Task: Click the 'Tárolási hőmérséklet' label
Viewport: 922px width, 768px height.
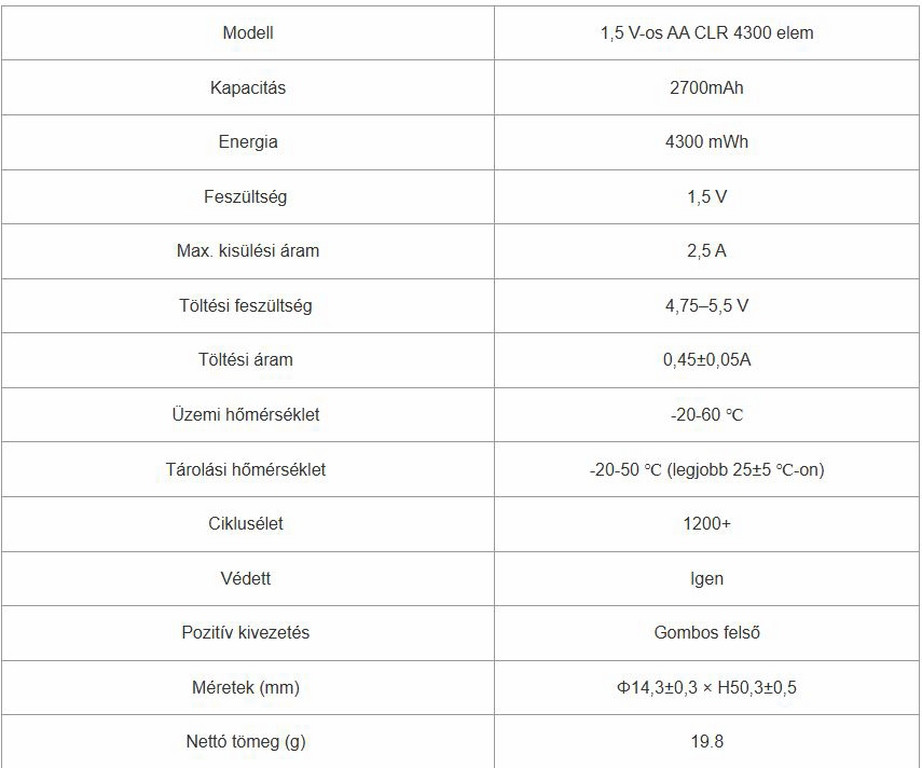Action: (x=248, y=469)
